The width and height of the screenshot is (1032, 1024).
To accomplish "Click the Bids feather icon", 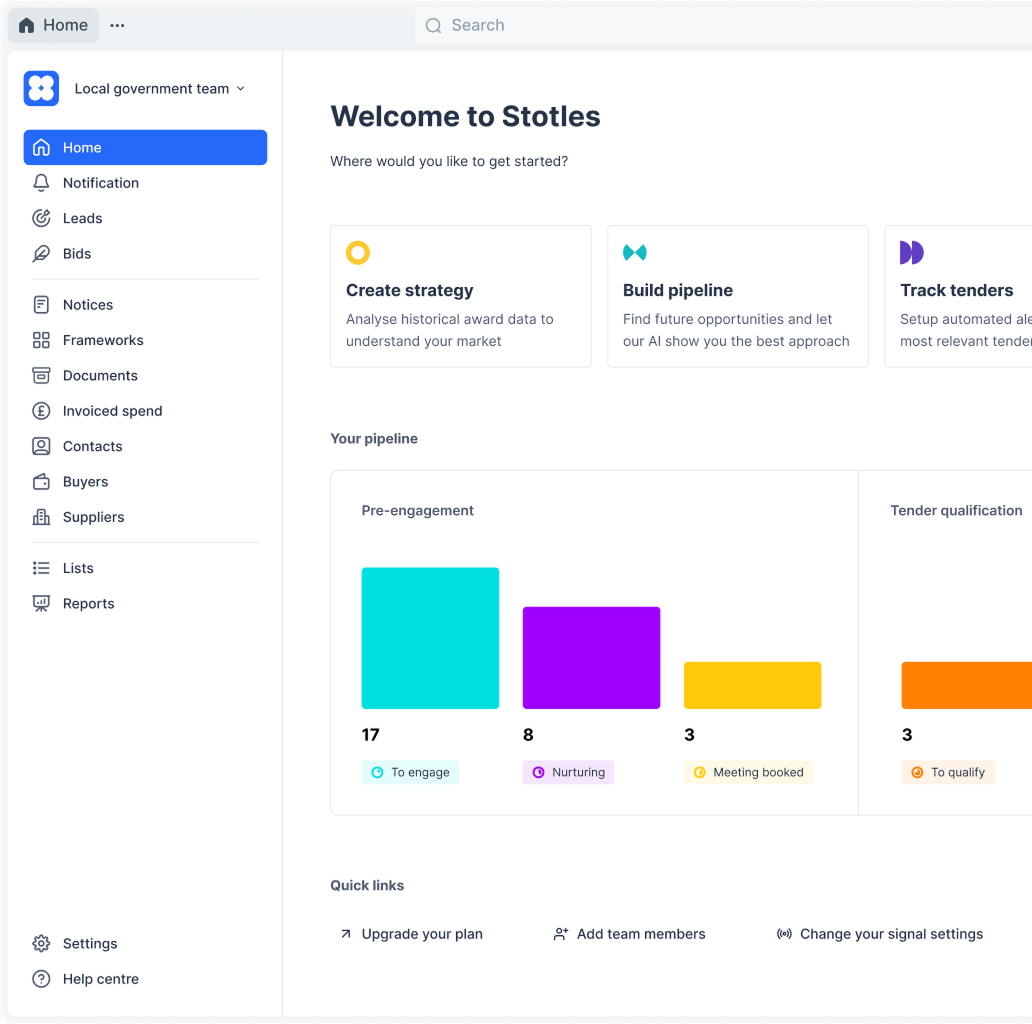I will [41, 254].
